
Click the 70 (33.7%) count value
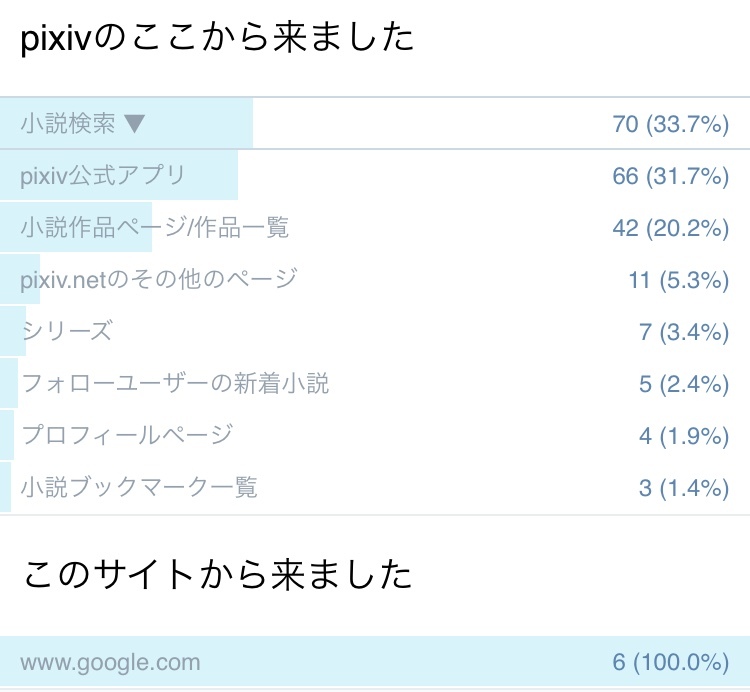[x=671, y=124]
